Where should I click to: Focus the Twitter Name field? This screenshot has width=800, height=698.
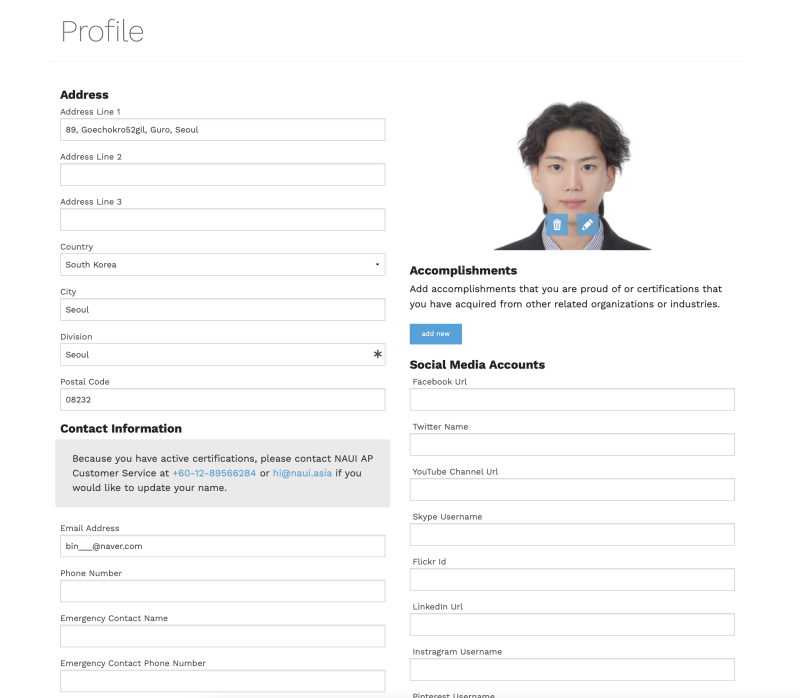coord(572,444)
